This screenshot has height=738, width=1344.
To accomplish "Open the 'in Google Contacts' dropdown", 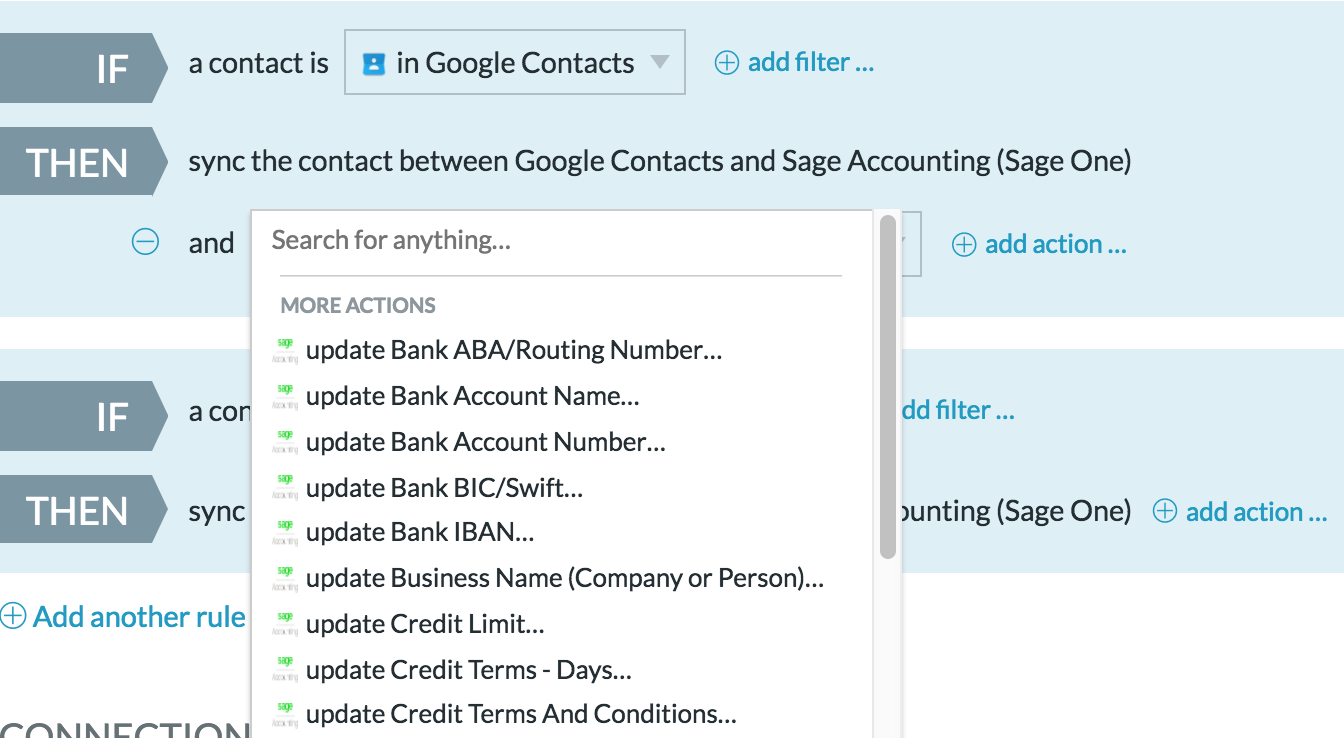I will 515,63.
